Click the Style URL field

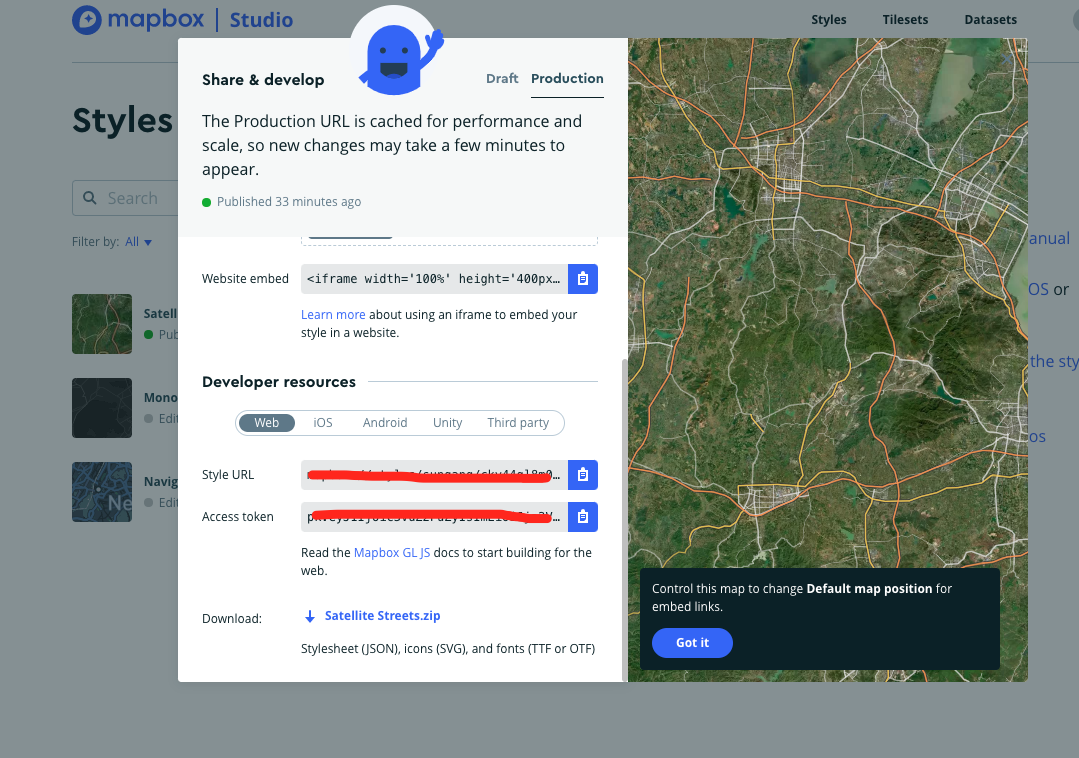[x=434, y=475]
